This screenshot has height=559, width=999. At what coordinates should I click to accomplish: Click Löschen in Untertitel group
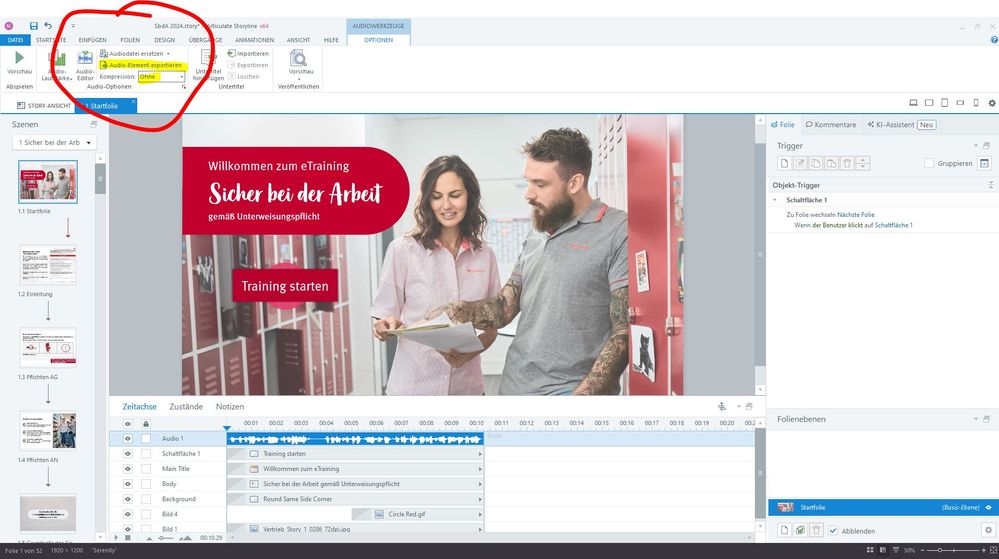coord(244,76)
